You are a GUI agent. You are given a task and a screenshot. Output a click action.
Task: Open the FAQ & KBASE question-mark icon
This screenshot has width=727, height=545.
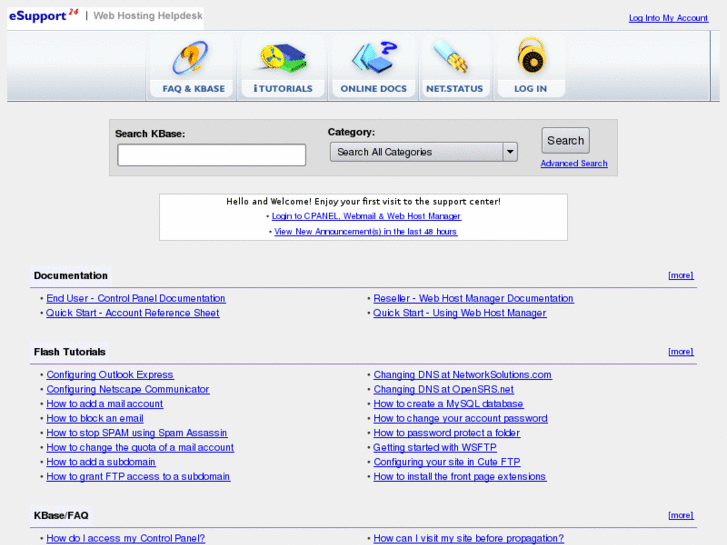[191, 58]
